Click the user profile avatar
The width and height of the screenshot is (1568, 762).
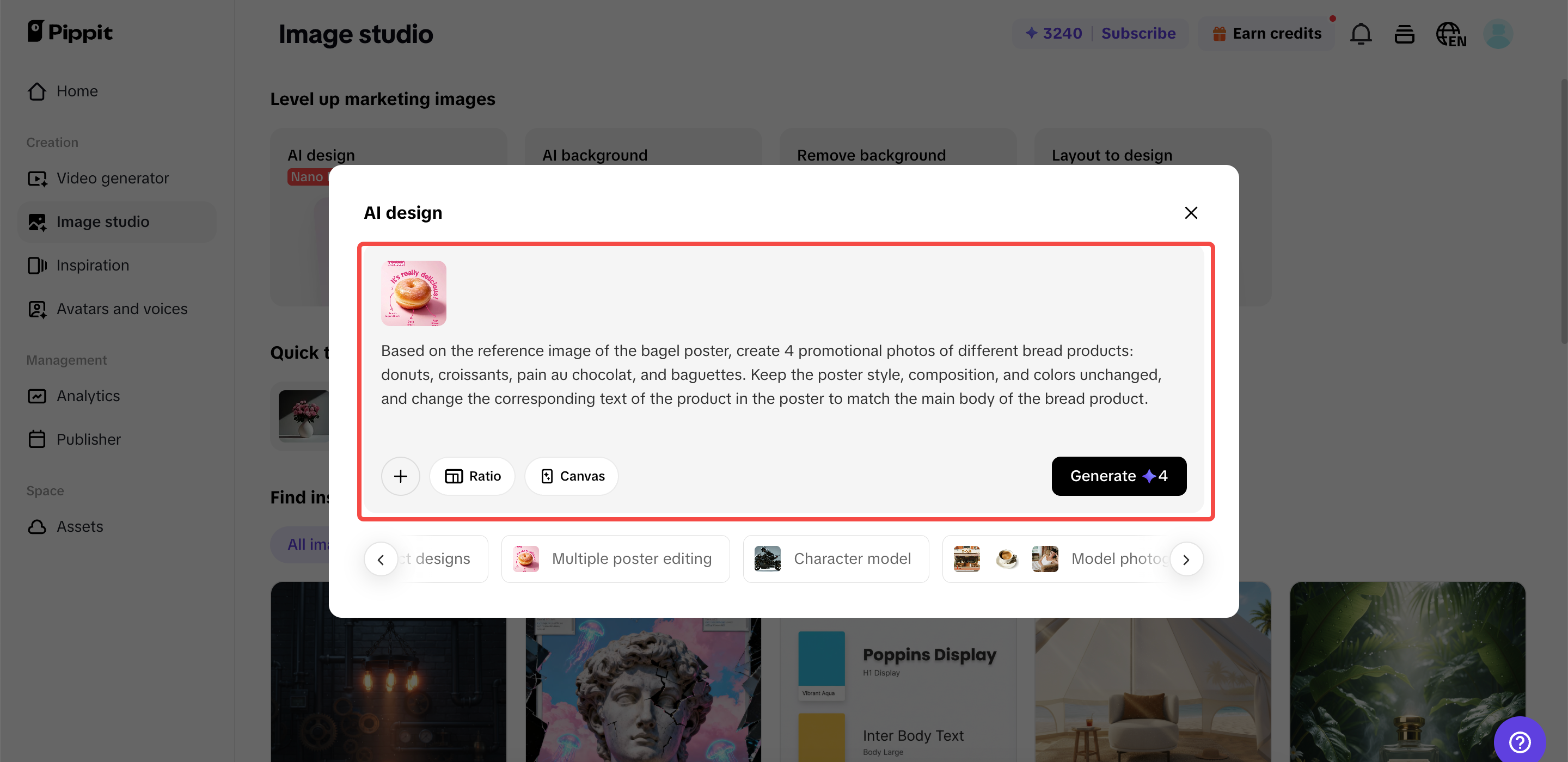1498,34
